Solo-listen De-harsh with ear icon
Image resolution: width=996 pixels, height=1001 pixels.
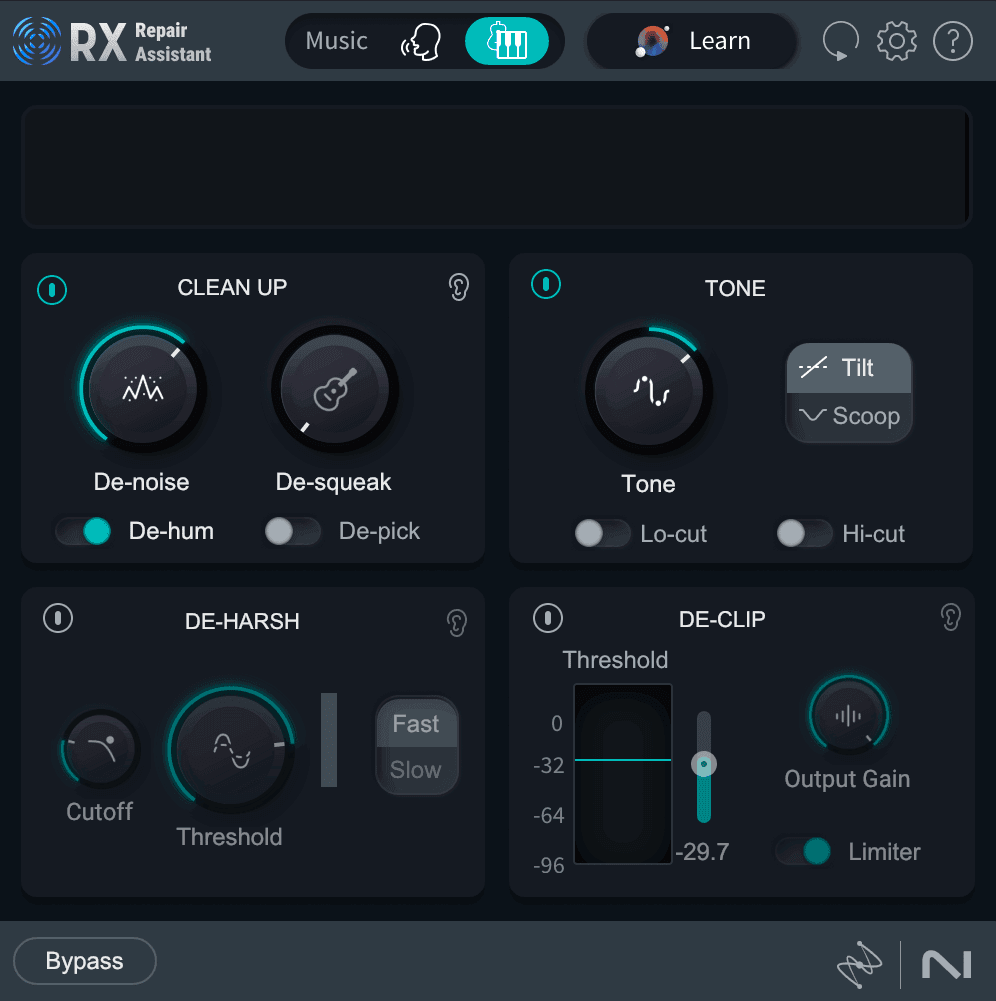(456, 622)
